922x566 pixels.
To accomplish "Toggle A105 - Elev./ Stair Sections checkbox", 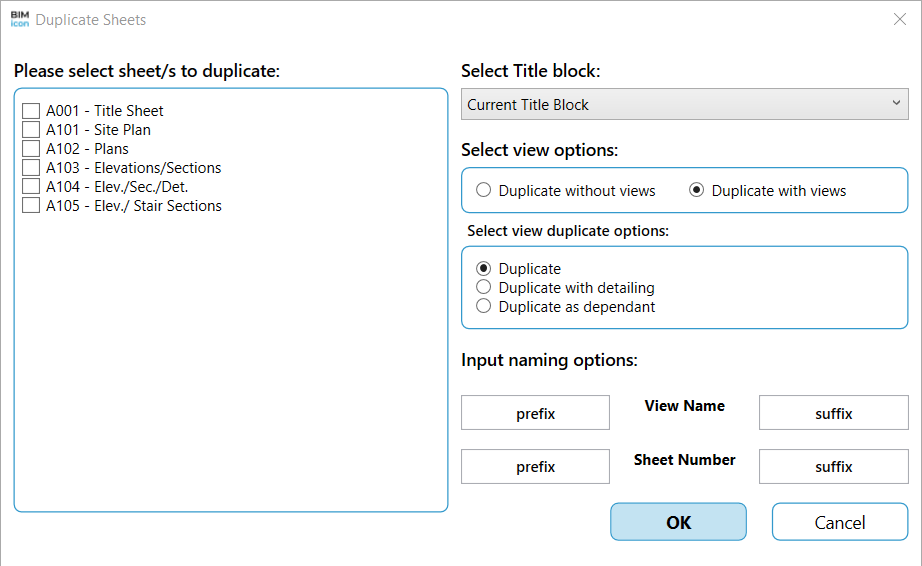I will tap(31, 206).
